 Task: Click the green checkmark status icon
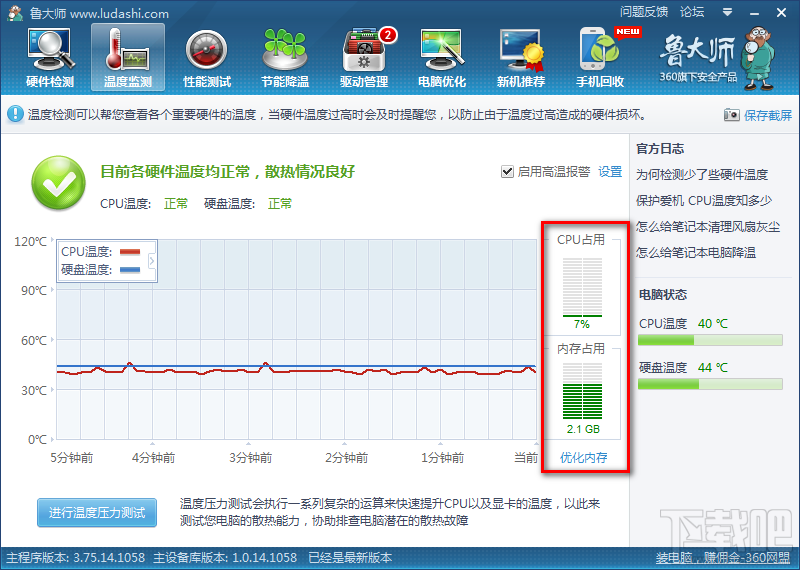(x=58, y=183)
